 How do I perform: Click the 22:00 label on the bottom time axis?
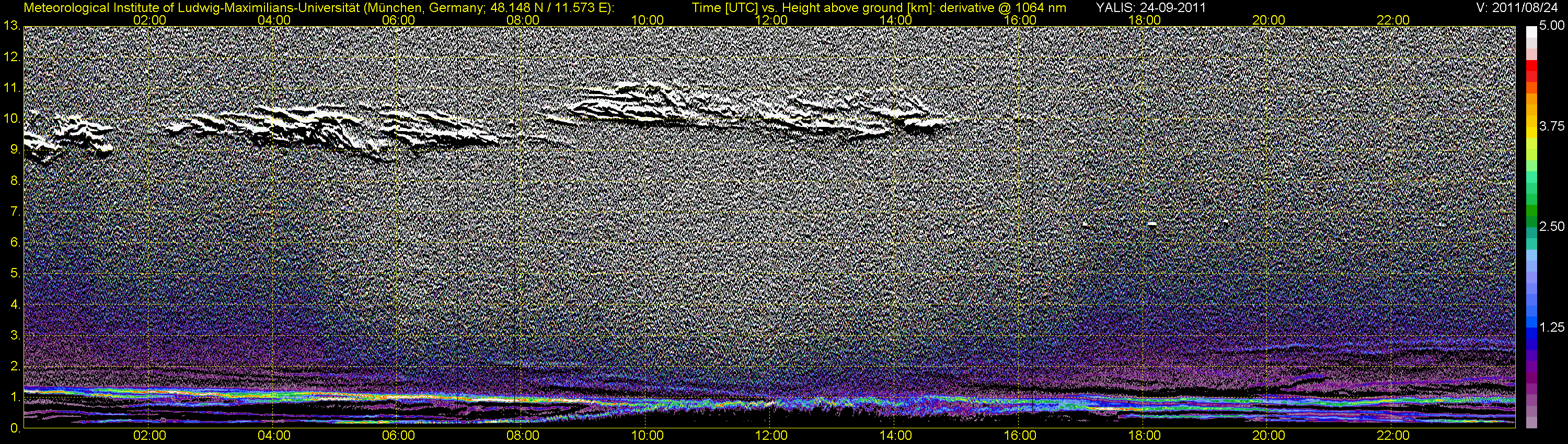(1393, 436)
